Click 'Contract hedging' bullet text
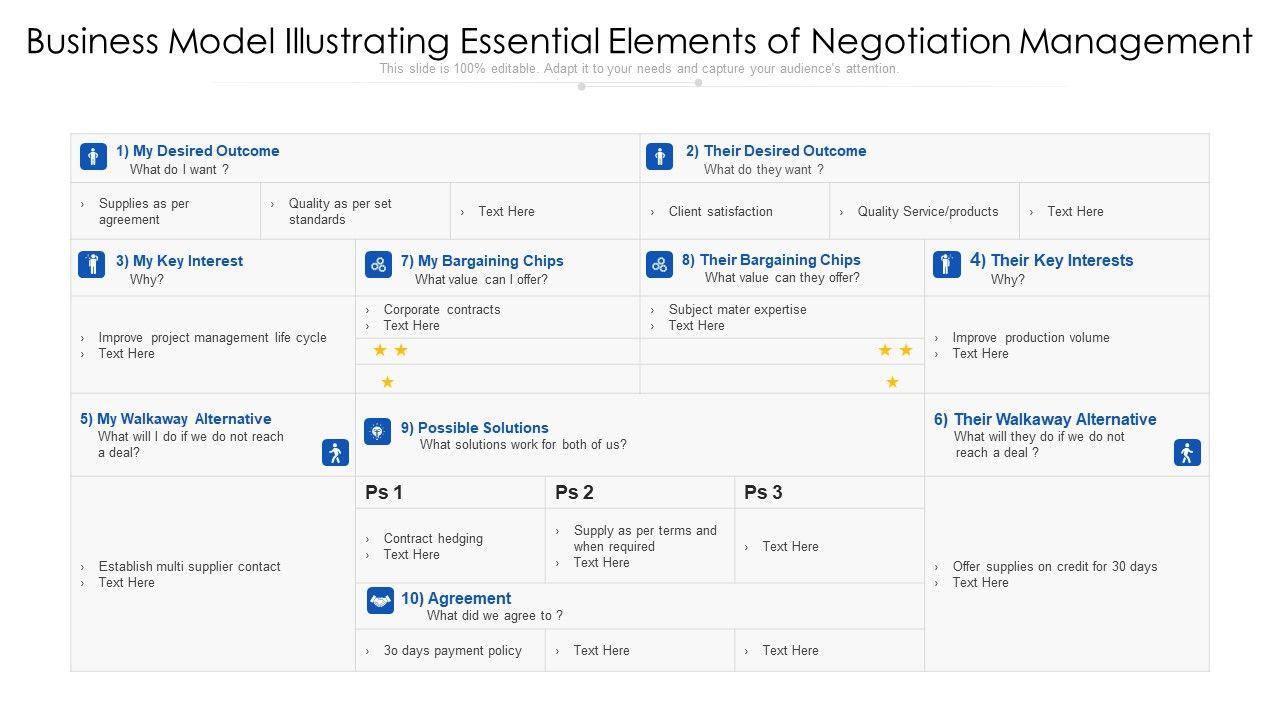1280x720 pixels. pos(433,538)
